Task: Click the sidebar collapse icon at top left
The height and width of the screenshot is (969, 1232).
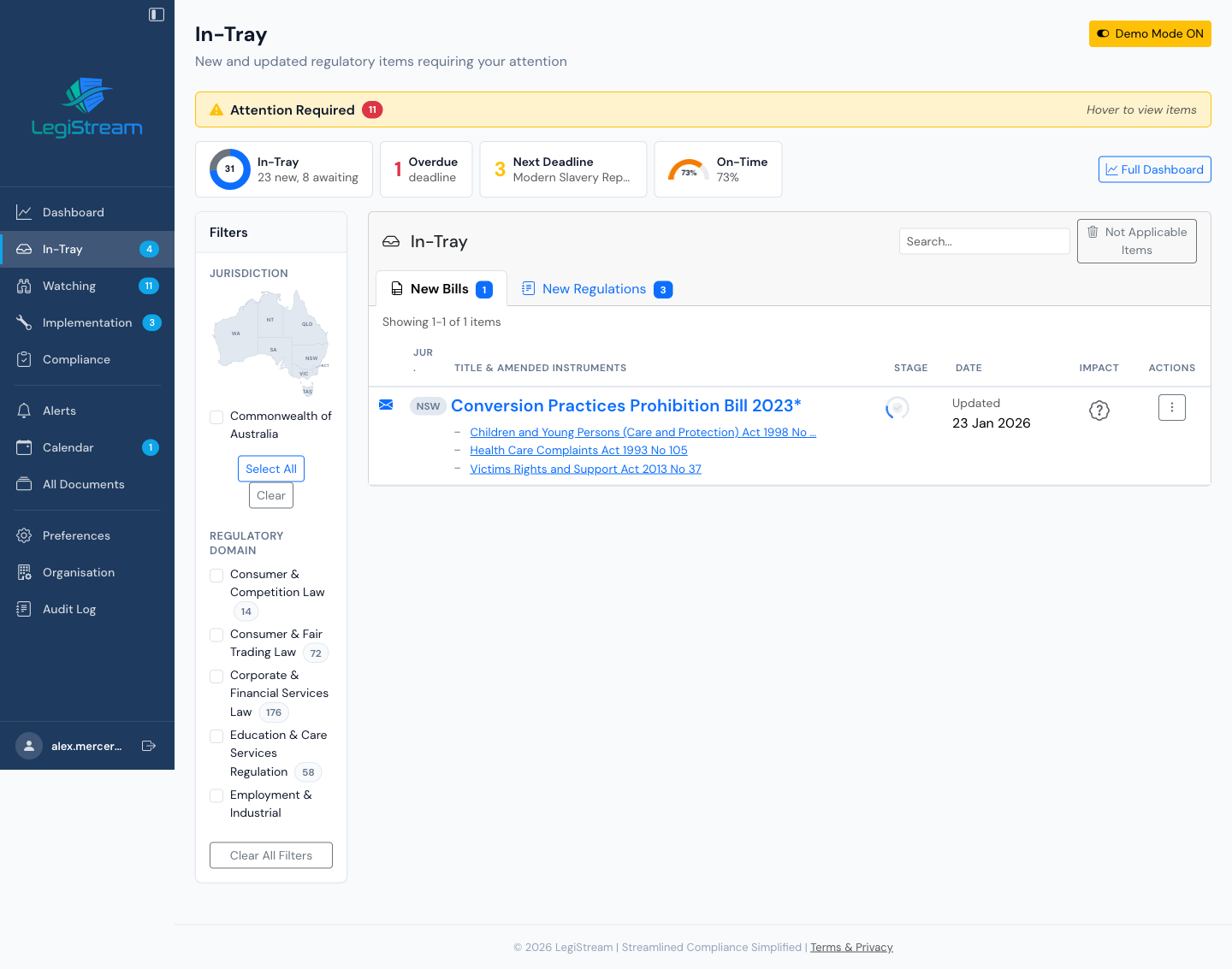Action: tap(156, 14)
